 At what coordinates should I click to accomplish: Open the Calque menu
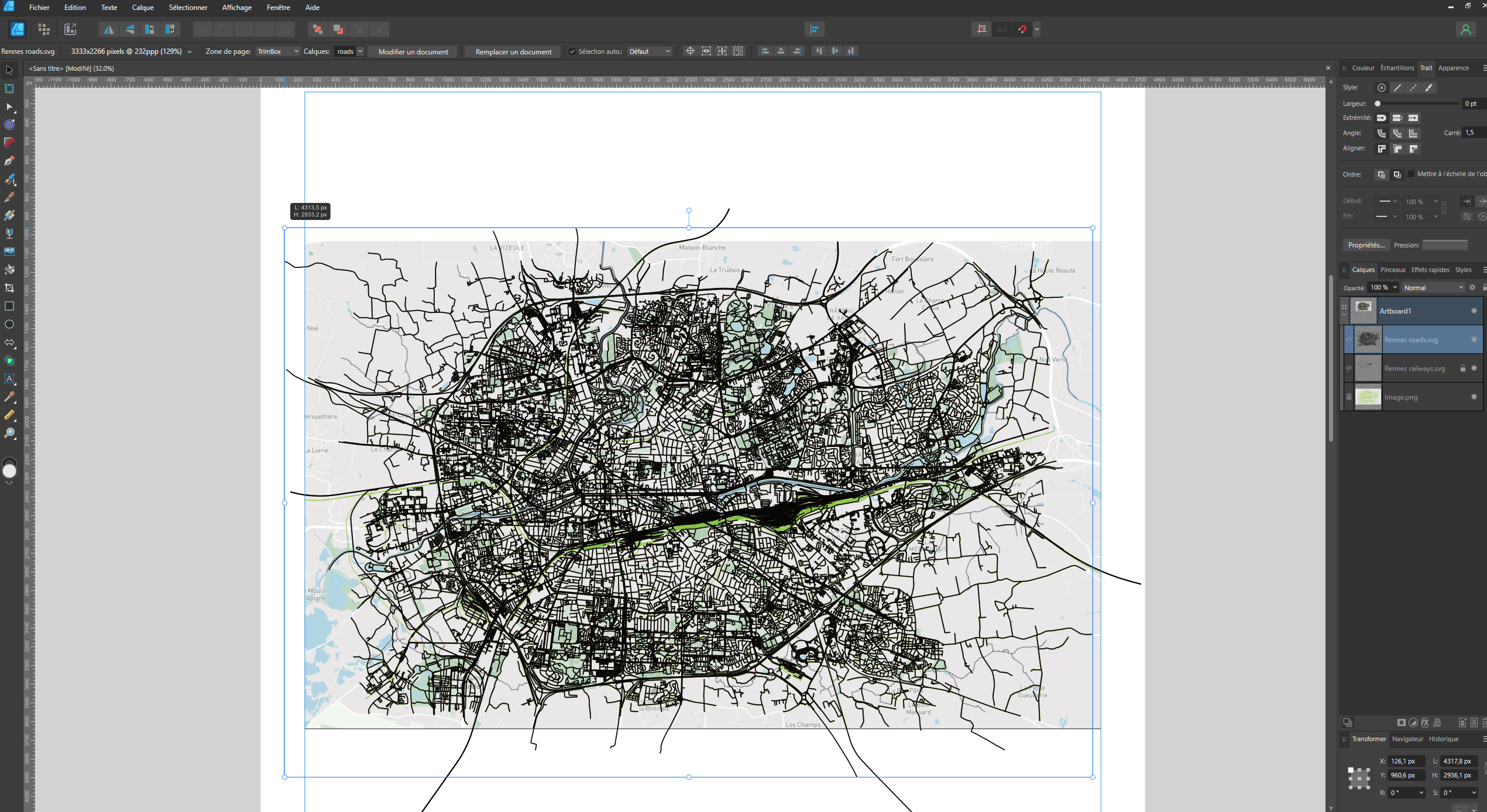pos(142,8)
